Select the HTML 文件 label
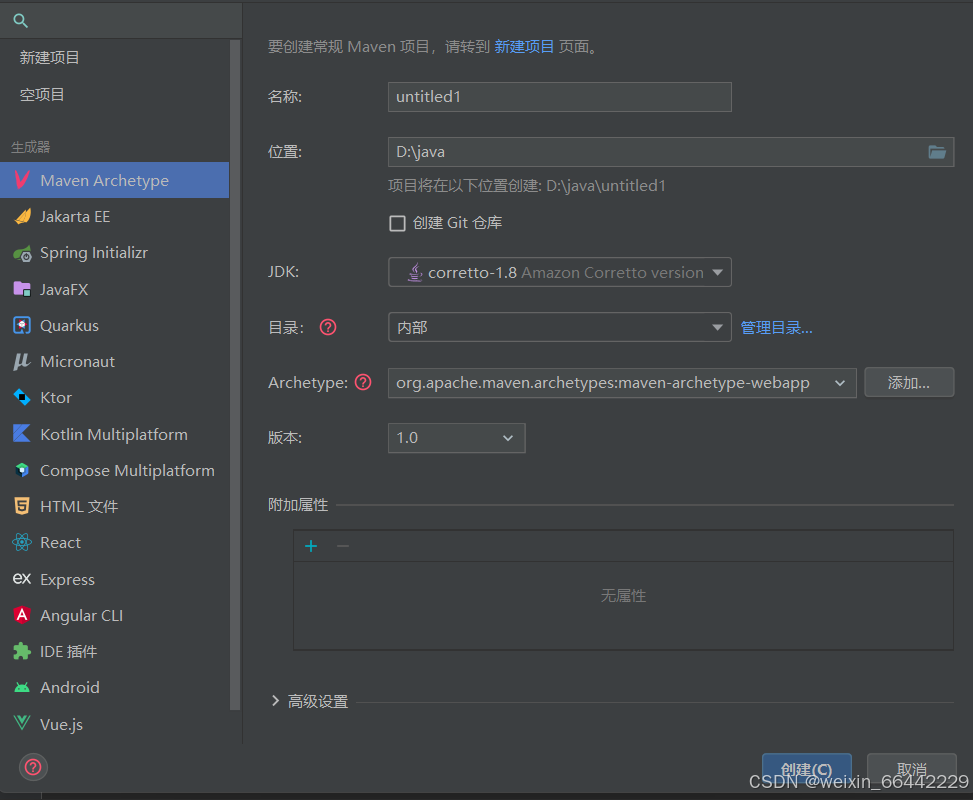Image resolution: width=973 pixels, height=800 pixels. point(79,506)
